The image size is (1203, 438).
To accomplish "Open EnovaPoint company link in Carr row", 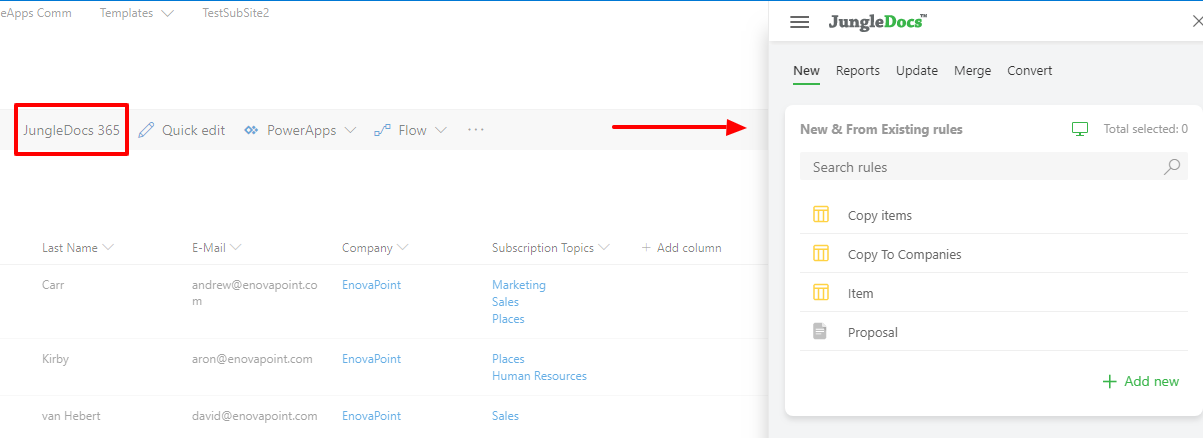I will pyautogui.click(x=371, y=285).
